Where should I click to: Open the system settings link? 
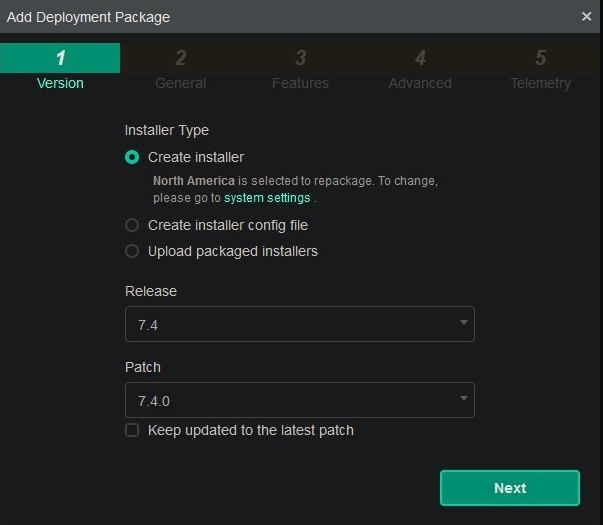(267, 198)
